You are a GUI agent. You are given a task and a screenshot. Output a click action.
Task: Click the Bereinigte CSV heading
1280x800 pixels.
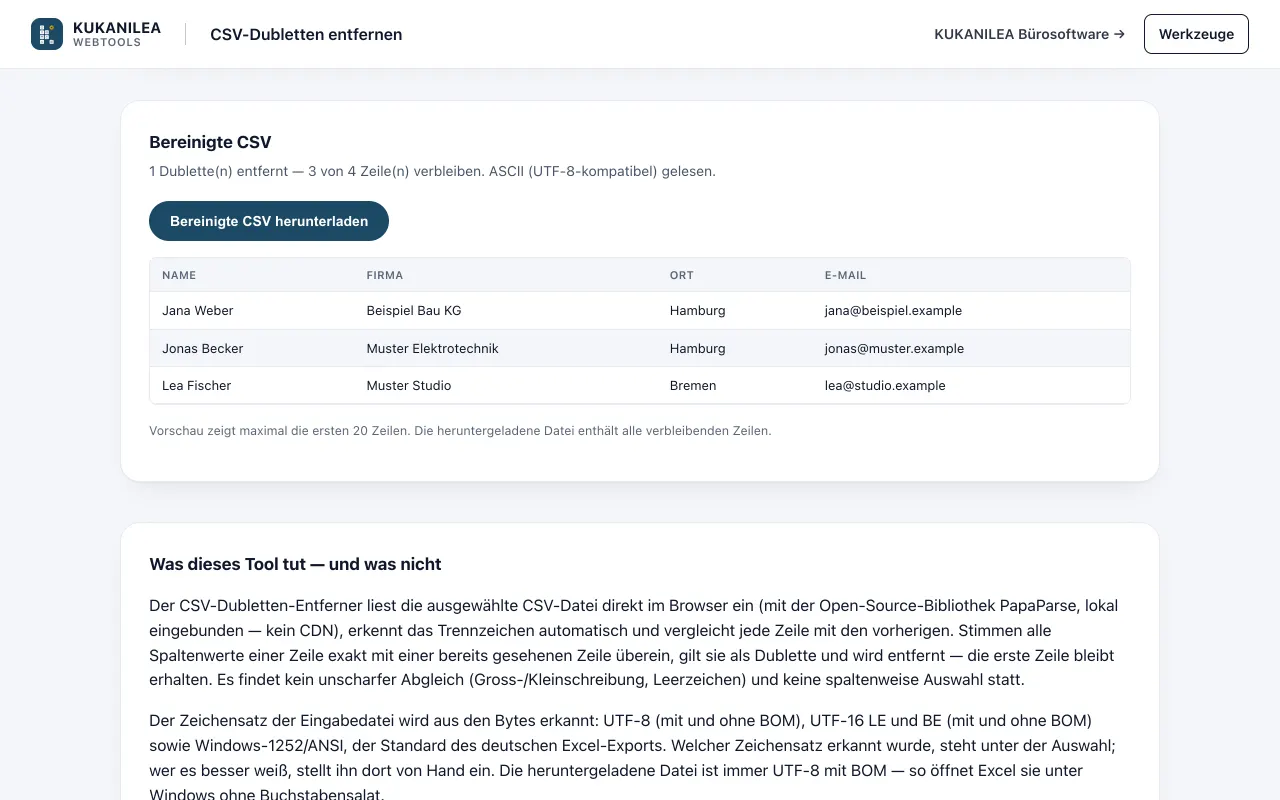[210, 142]
